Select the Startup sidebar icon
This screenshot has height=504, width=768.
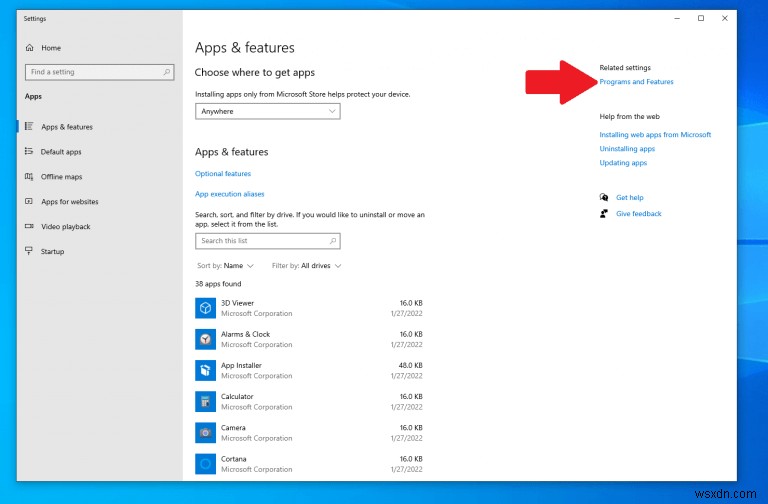click(29, 251)
